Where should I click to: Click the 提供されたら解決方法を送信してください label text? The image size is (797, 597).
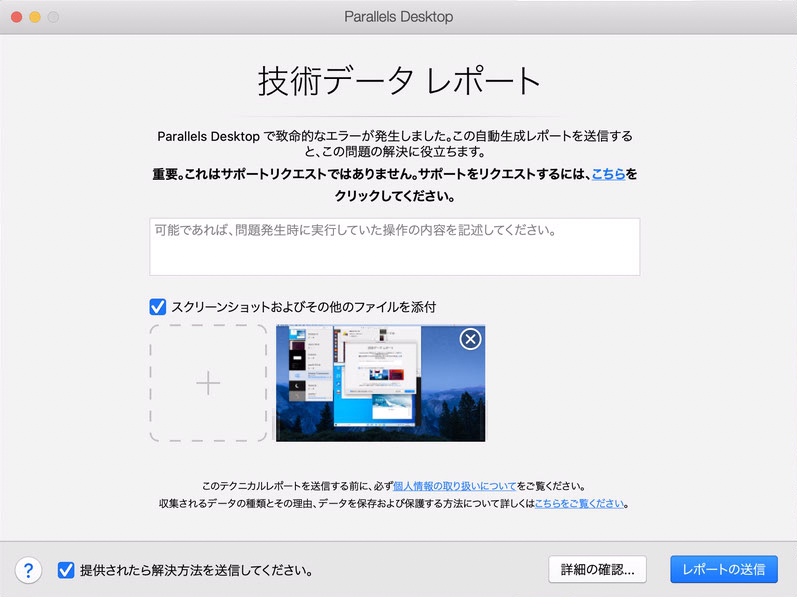click(x=197, y=571)
